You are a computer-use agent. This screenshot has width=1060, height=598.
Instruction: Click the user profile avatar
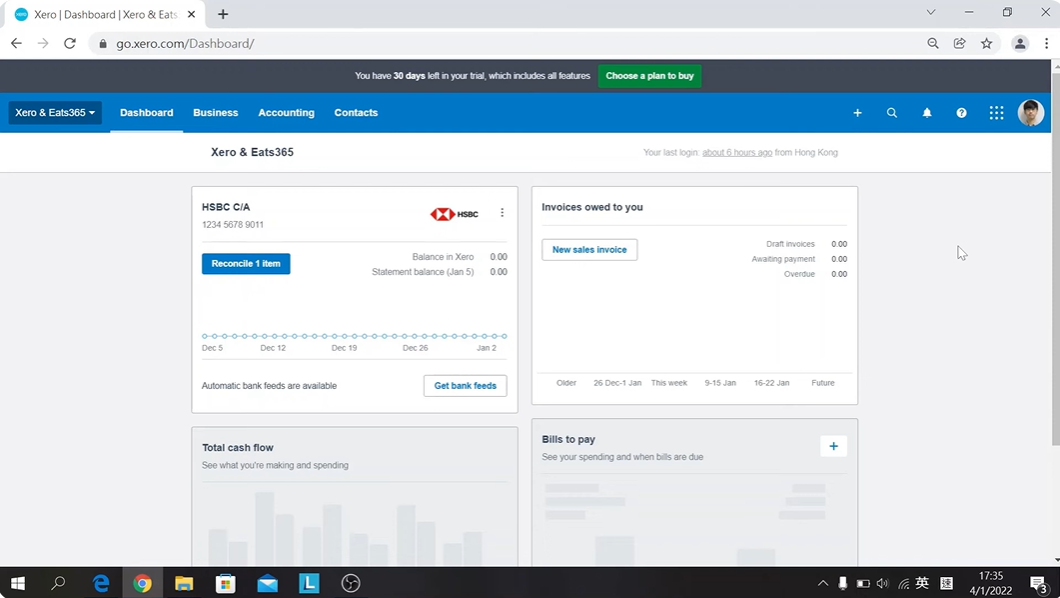(x=1030, y=113)
